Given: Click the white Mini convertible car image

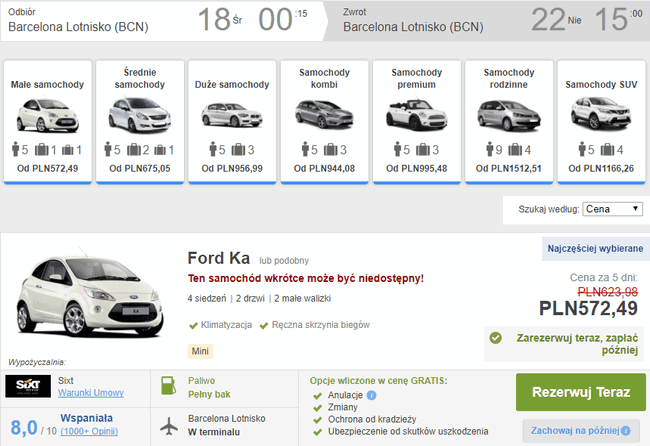Looking at the screenshot, I should (x=417, y=115).
